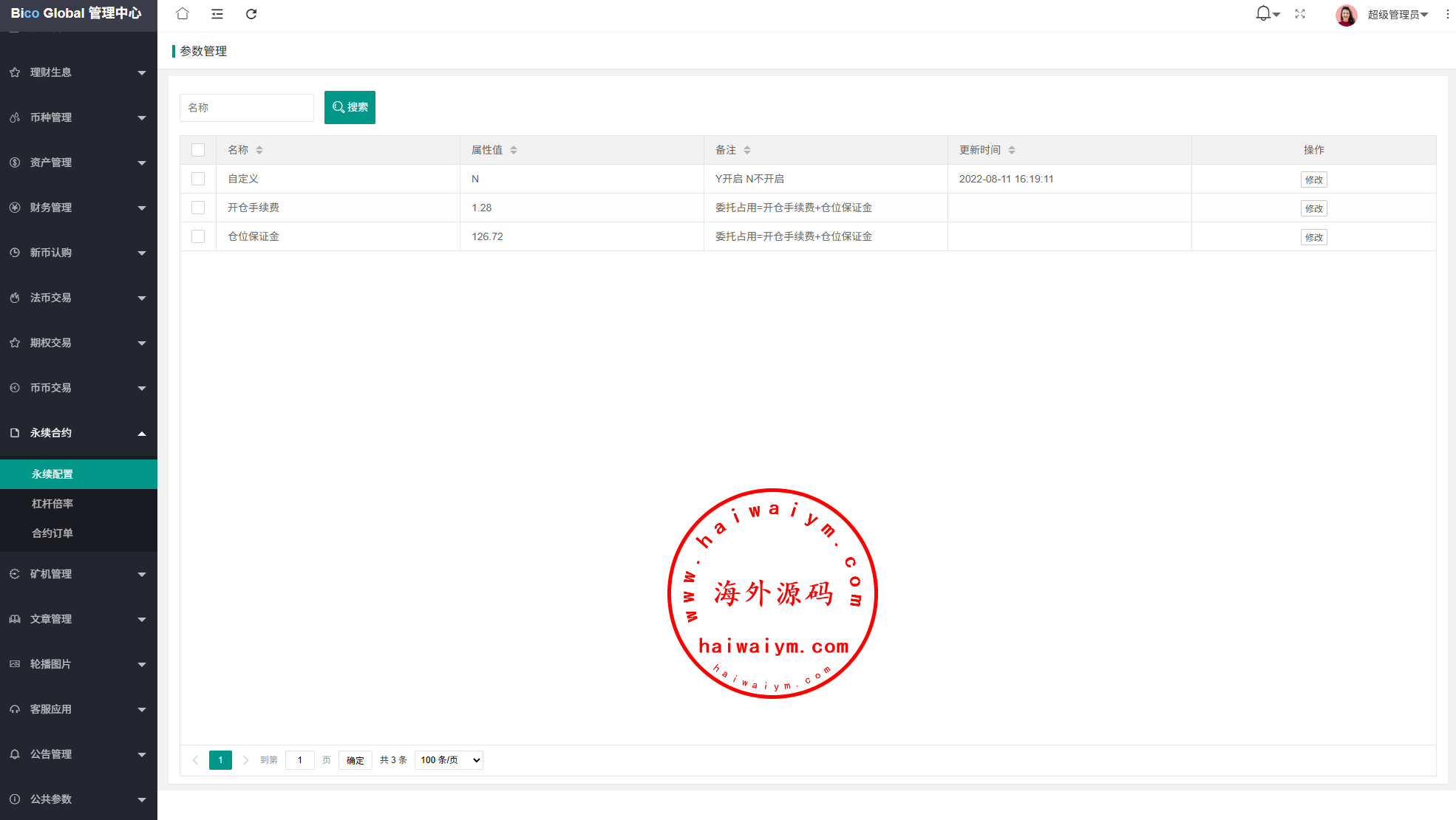Viewport: 1456px width, 820px height.
Task: Open the notification bell
Action: click(x=1264, y=13)
